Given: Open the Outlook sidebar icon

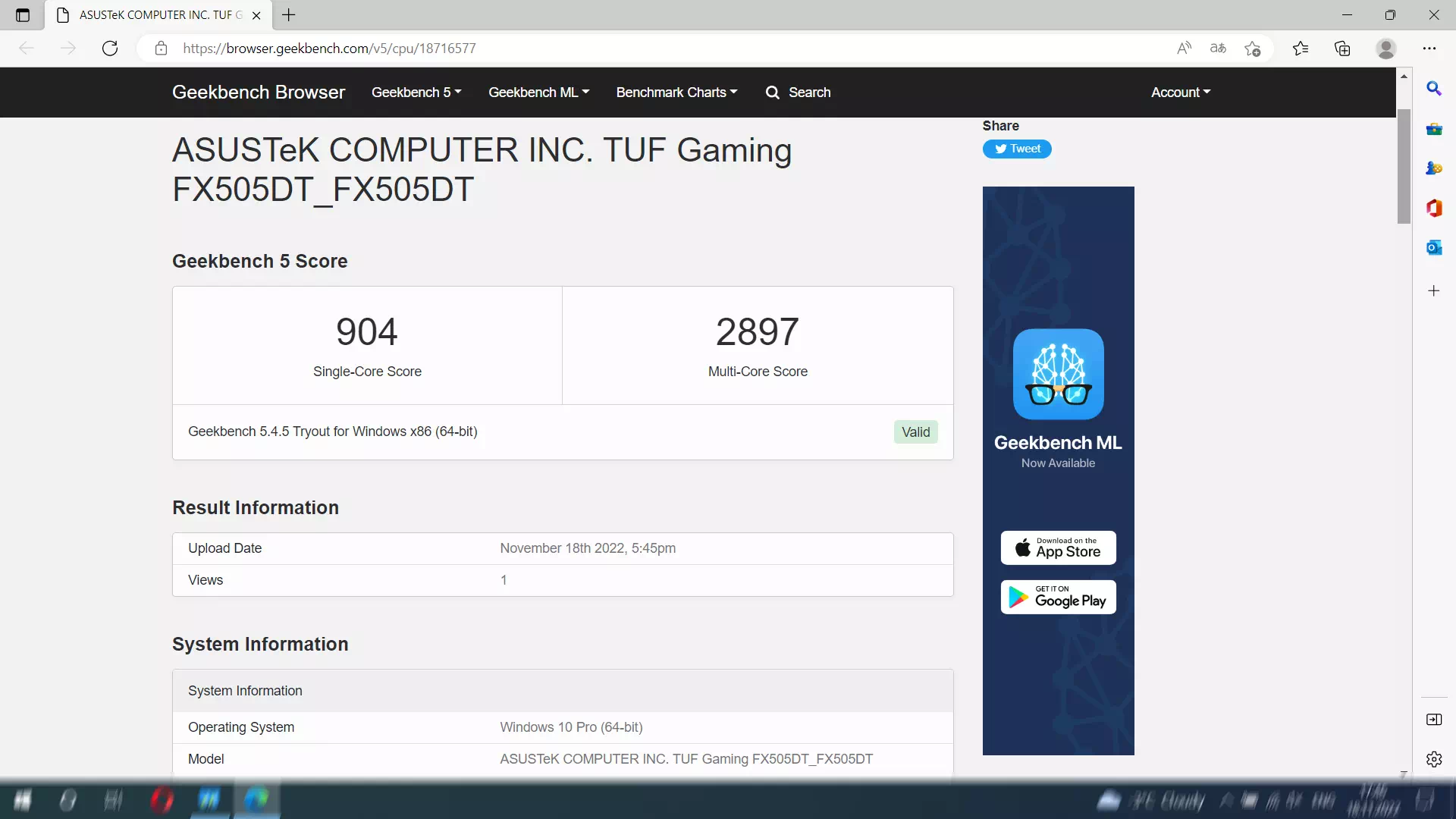Looking at the screenshot, I should (x=1434, y=247).
